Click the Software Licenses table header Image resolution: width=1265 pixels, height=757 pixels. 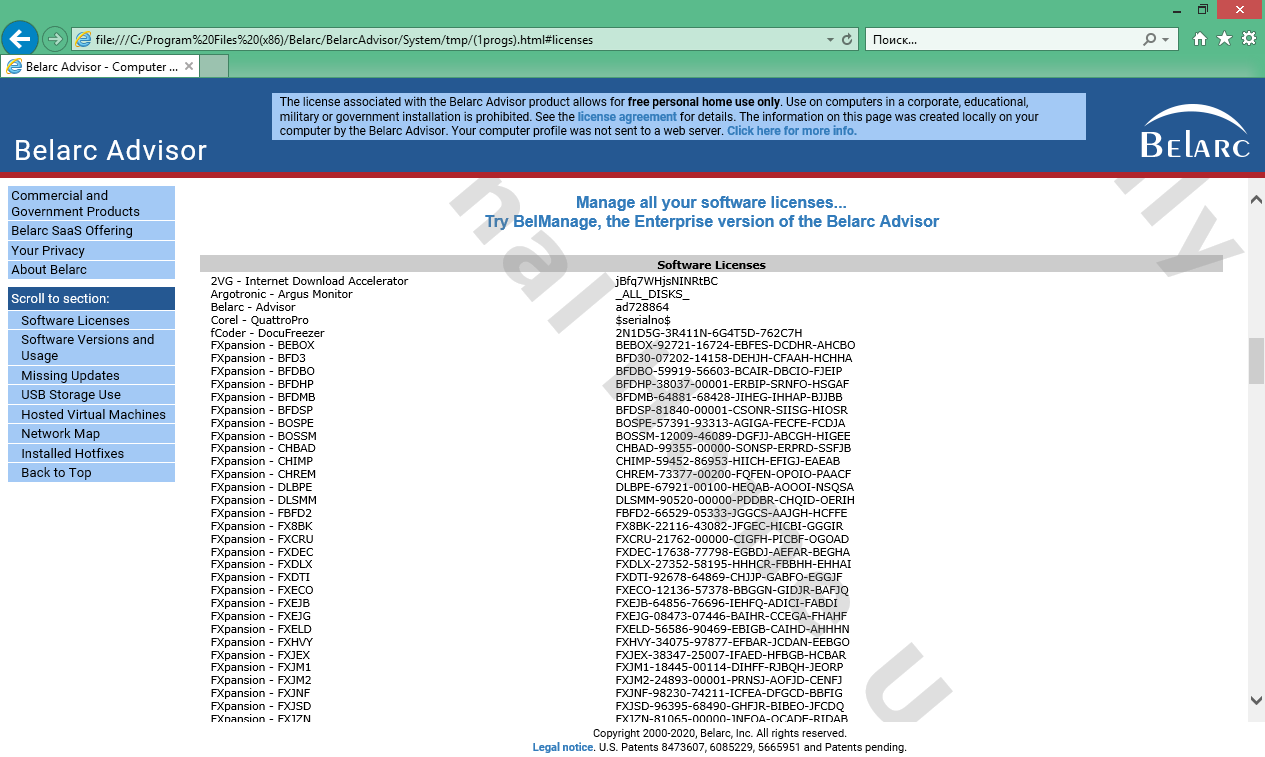click(711, 265)
